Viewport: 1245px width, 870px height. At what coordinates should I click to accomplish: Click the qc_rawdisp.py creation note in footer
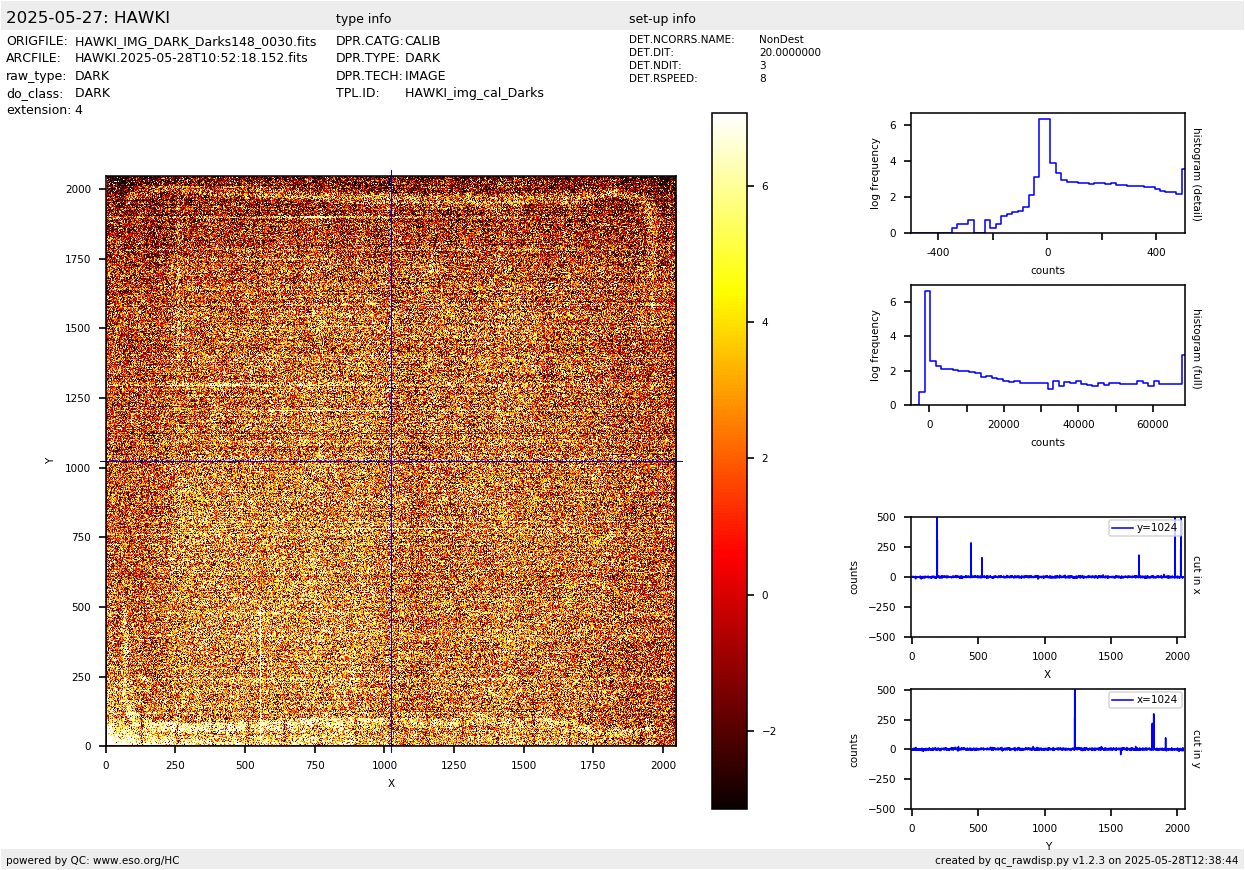click(x=1086, y=860)
